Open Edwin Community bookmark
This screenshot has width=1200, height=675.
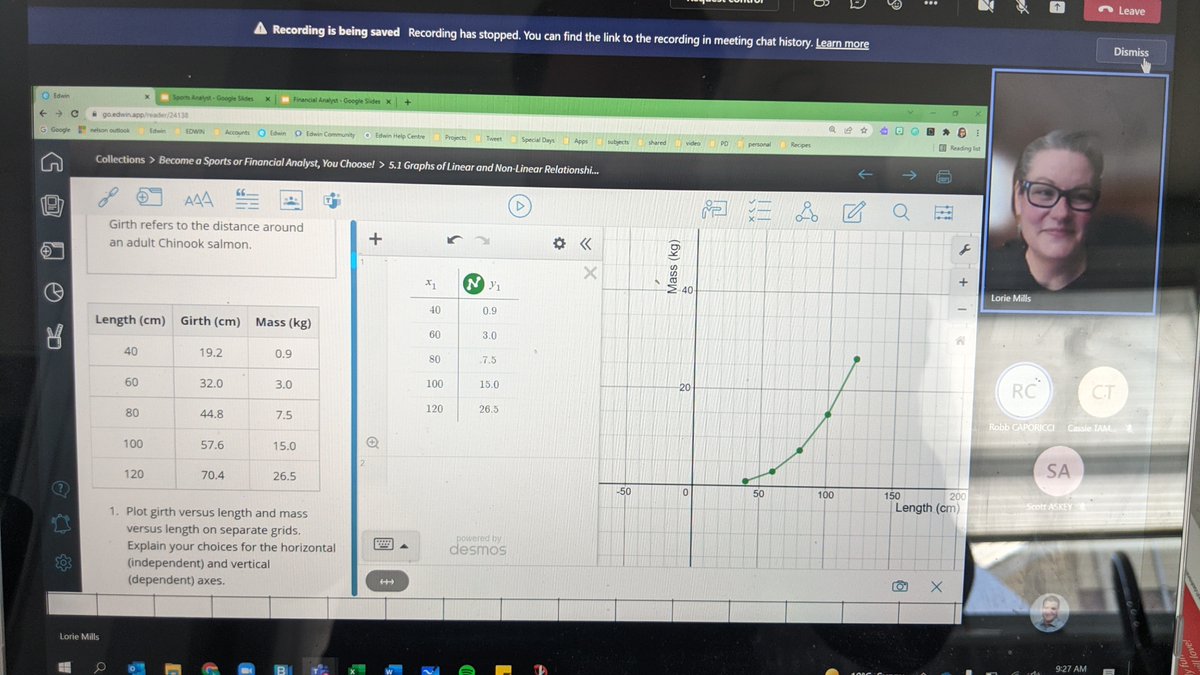tap(326, 135)
